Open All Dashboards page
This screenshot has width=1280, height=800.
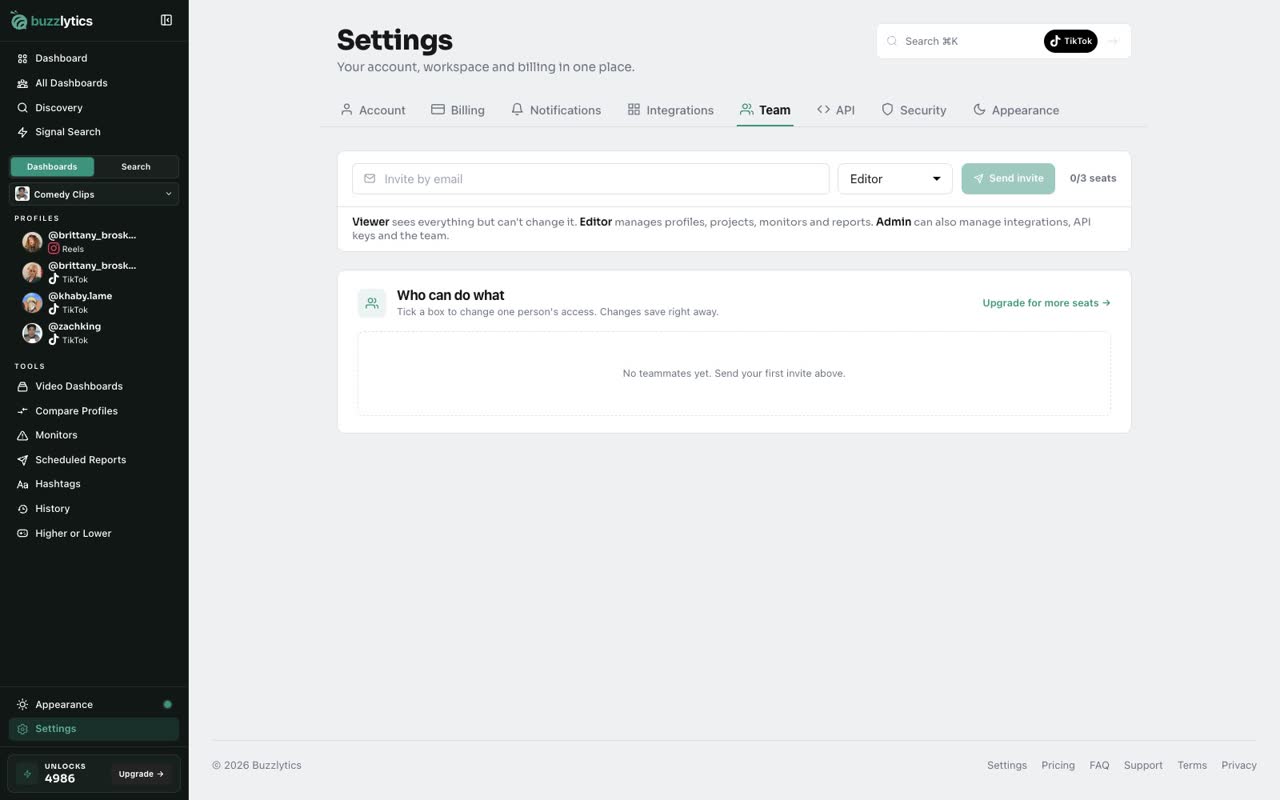click(94, 83)
